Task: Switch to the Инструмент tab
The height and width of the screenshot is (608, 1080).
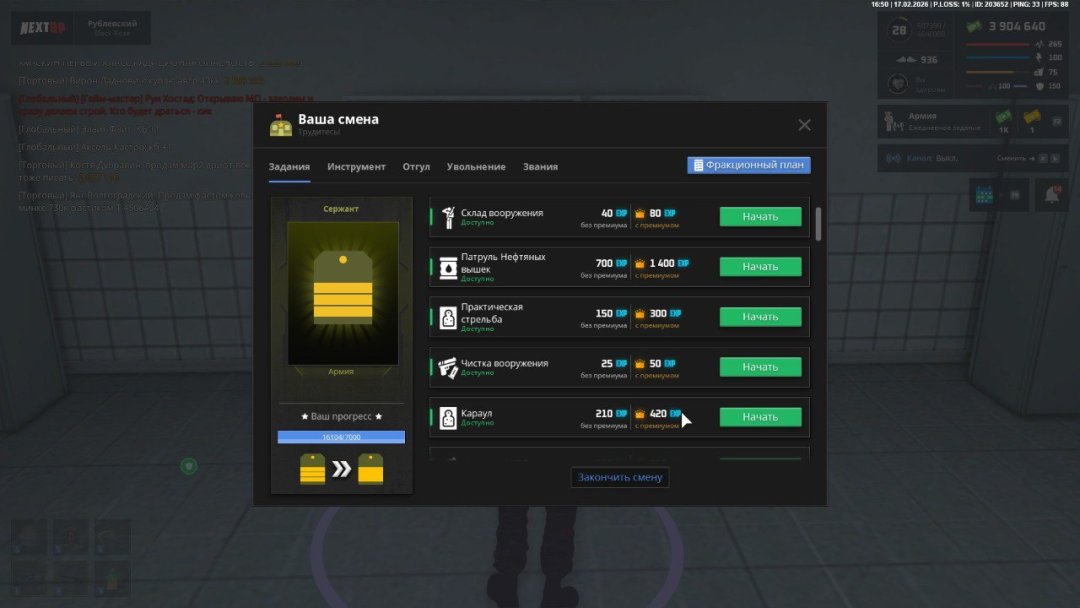Action: click(x=356, y=167)
